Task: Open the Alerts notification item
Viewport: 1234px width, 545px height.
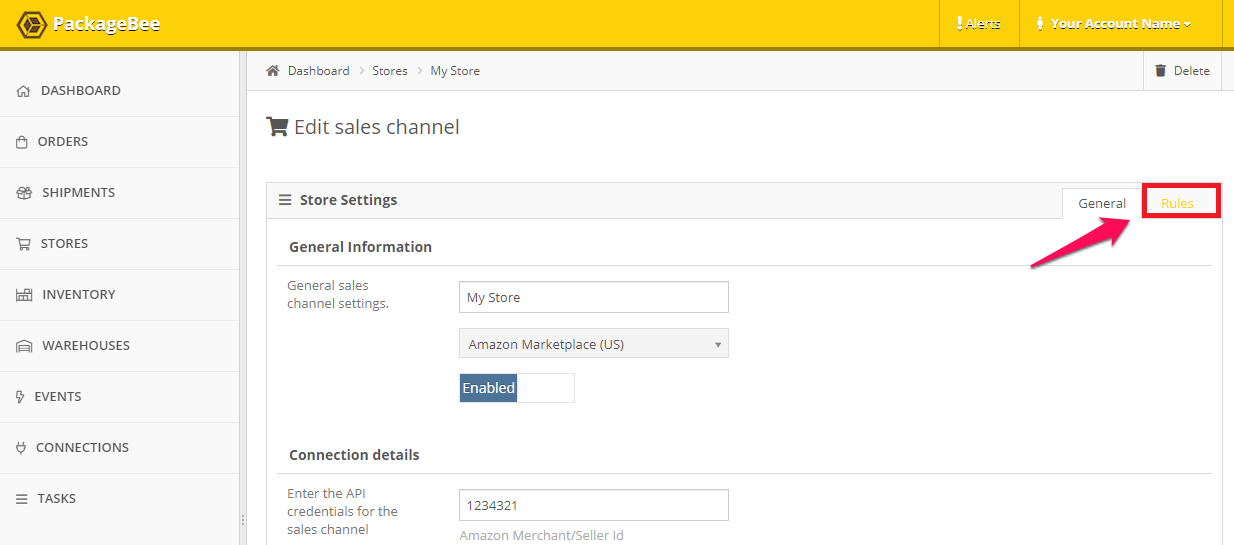Action: [979, 23]
